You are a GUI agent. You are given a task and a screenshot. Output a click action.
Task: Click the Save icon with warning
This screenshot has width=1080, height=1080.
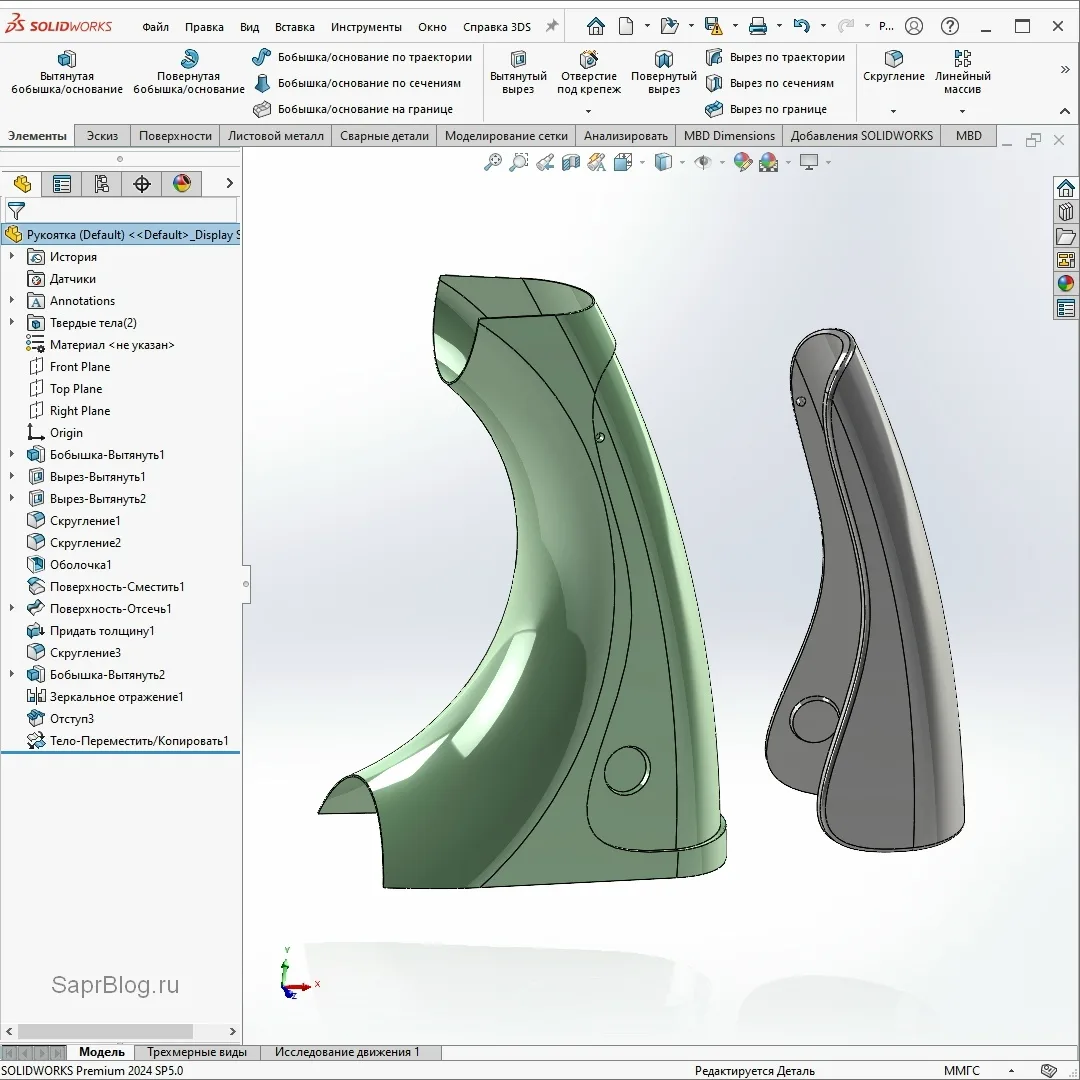[714, 26]
